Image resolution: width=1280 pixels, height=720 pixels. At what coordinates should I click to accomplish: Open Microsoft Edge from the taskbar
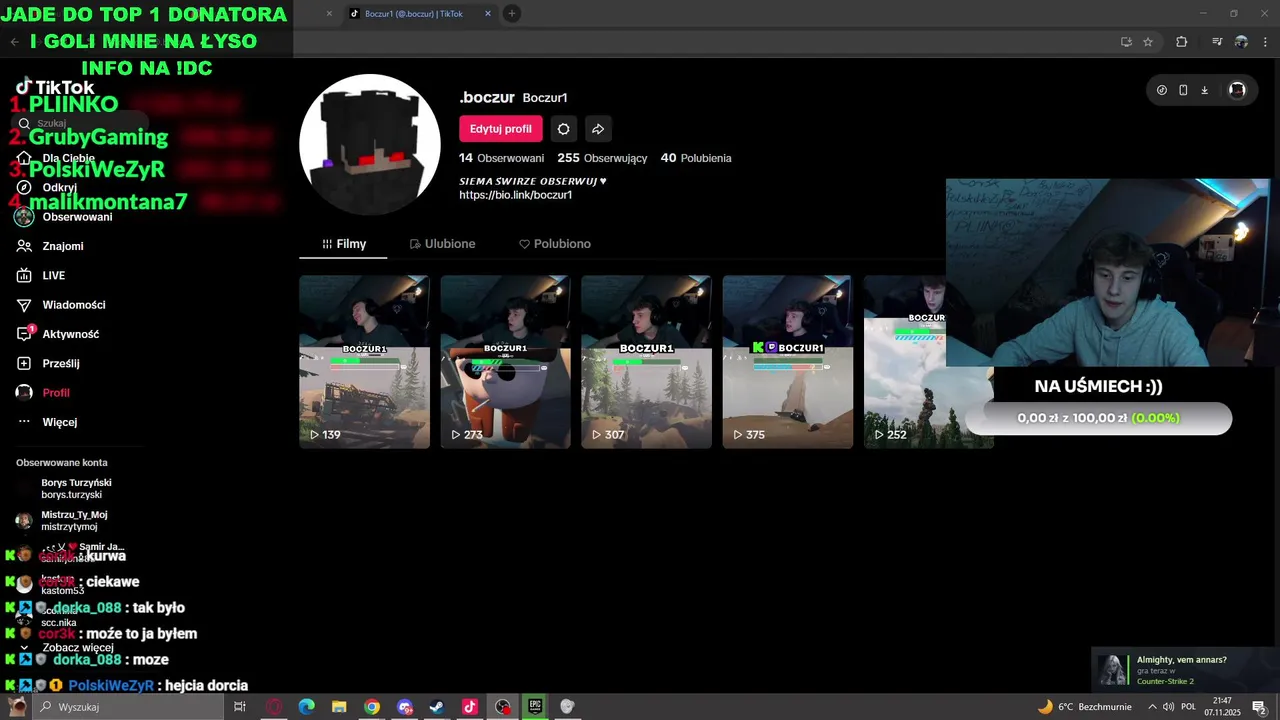307,707
